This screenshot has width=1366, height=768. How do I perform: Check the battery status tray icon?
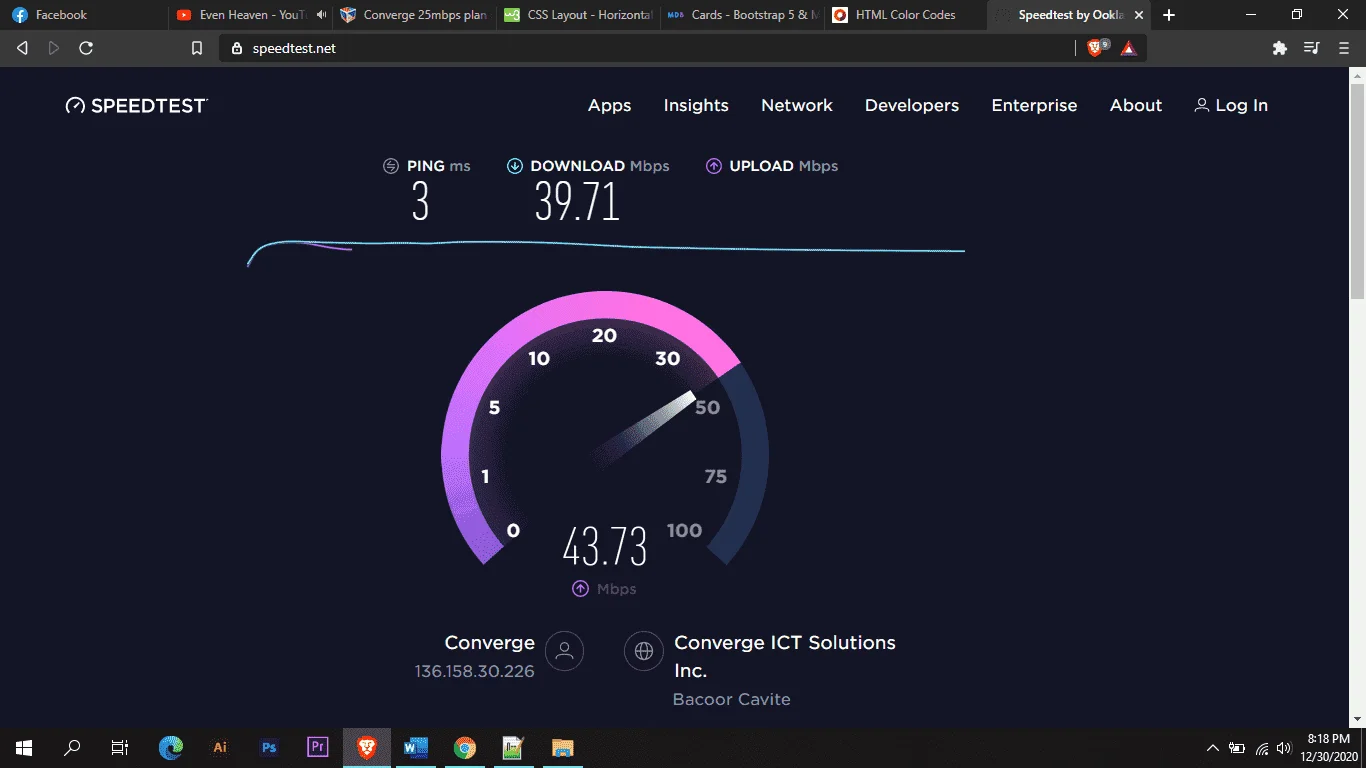(x=1237, y=748)
